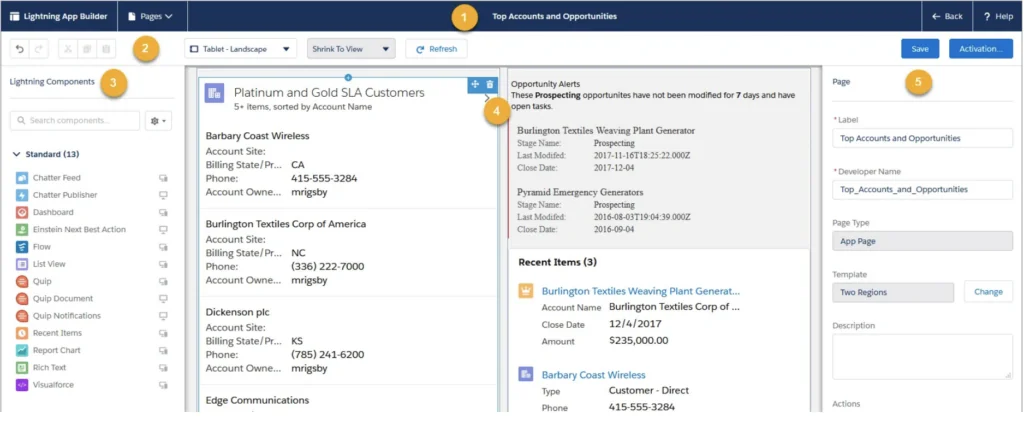Screen dimensions: 1024x424
Task: Click the Recent Items (3) heading
Action: [557, 262]
